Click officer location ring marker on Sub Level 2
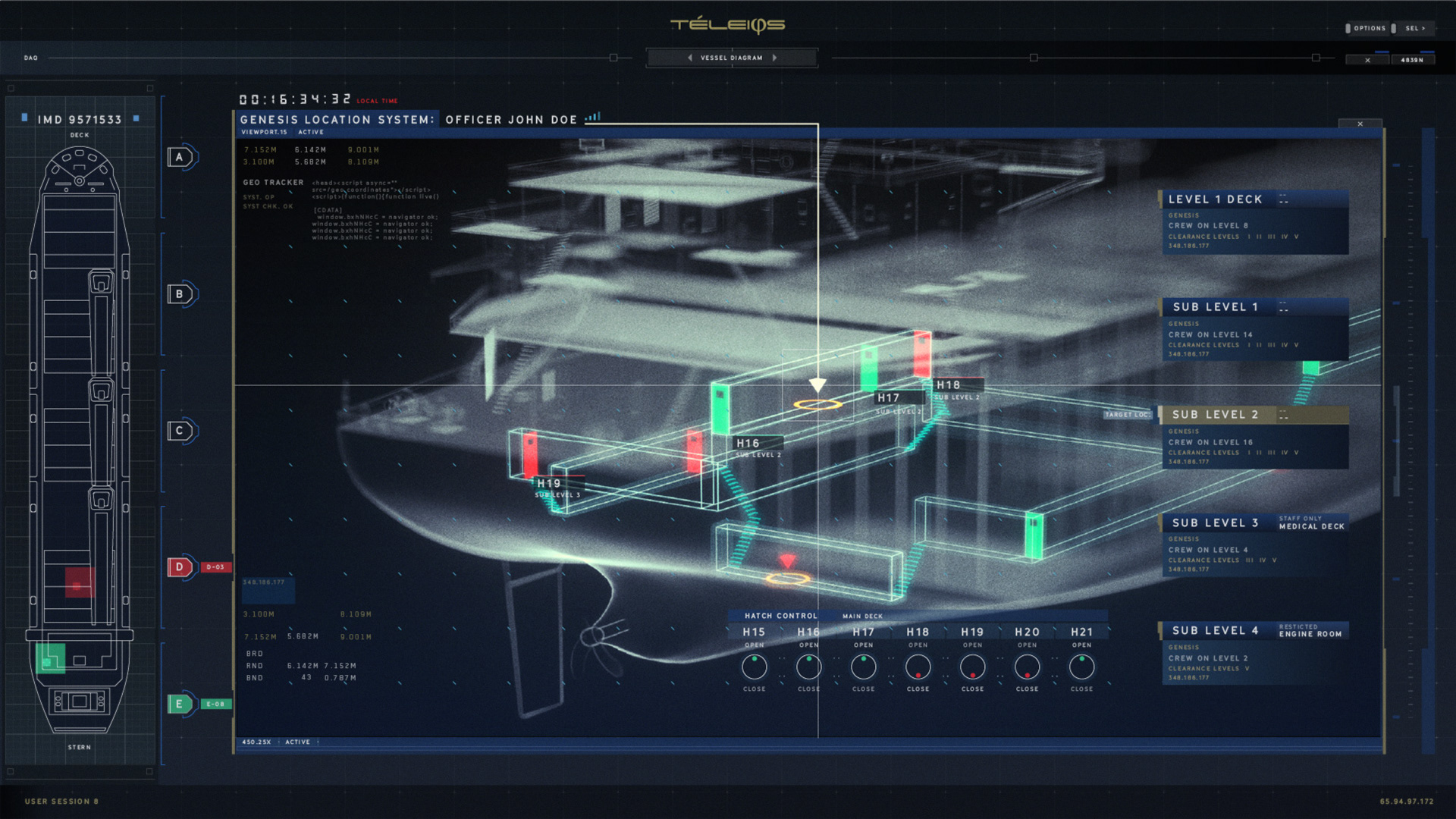This screenshot has width=1456, height=819. [817, 405]
